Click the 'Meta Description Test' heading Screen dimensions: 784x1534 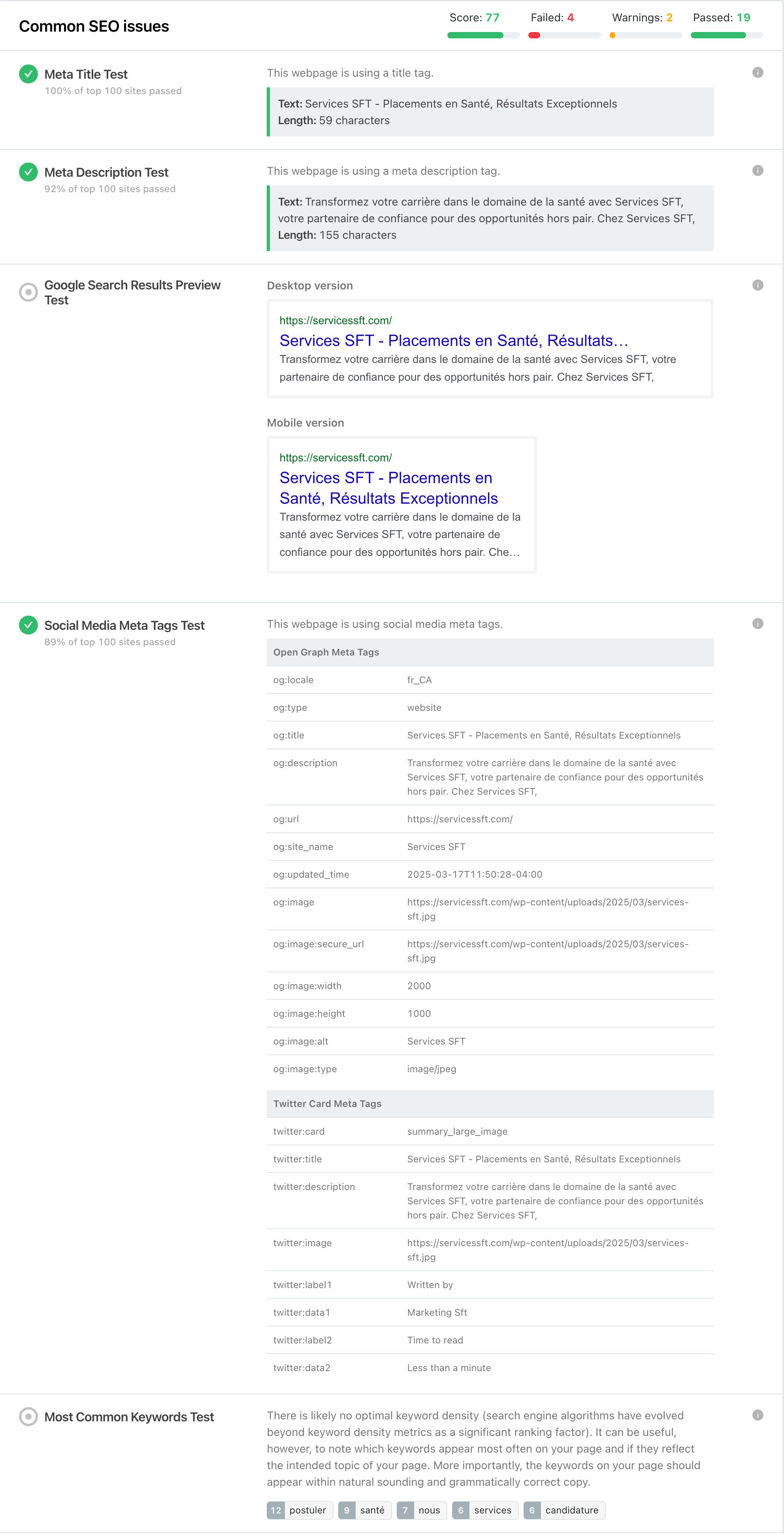click(x=107, y=173)
